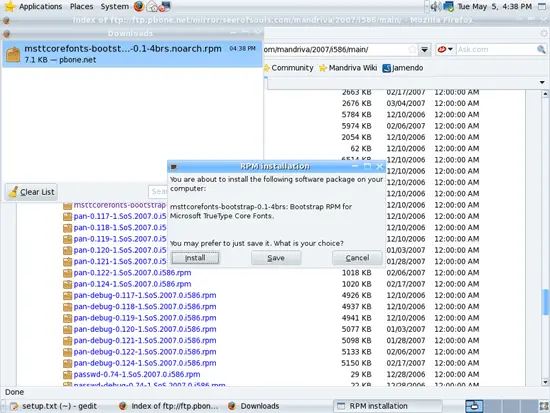This screenshot has width=550, height=413.
Task: Click the page vertical scrollbar thumb
Action: [x=545, y=302]
